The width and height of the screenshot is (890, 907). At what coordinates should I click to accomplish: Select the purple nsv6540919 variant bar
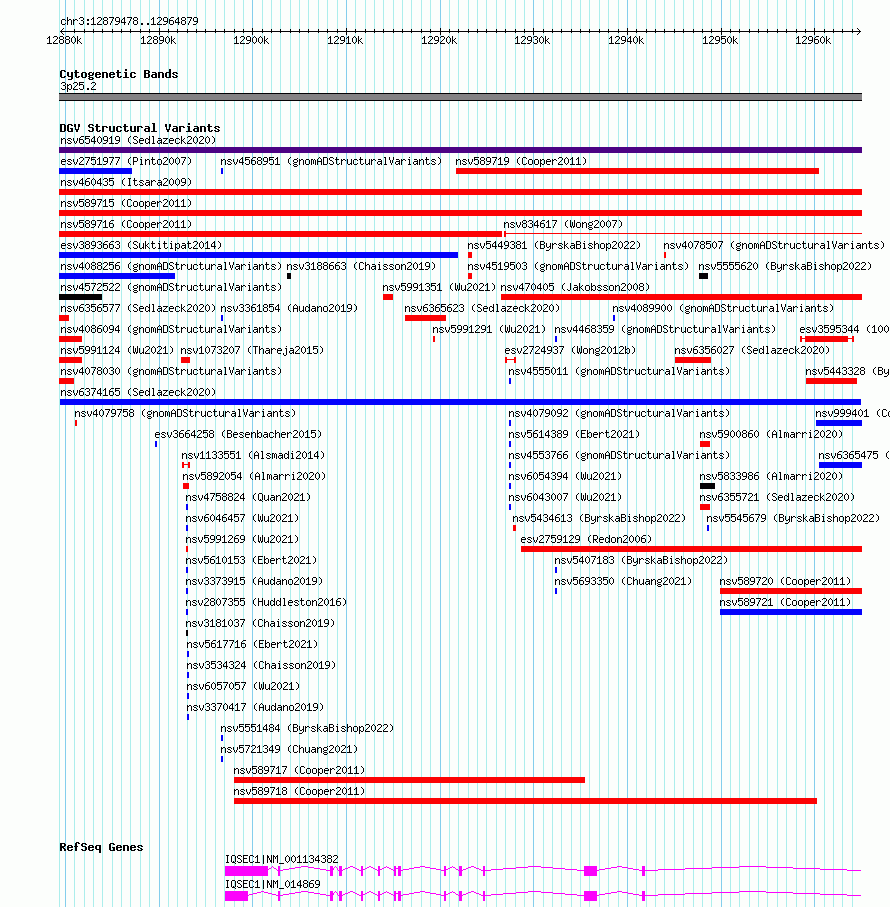point(460,150)
